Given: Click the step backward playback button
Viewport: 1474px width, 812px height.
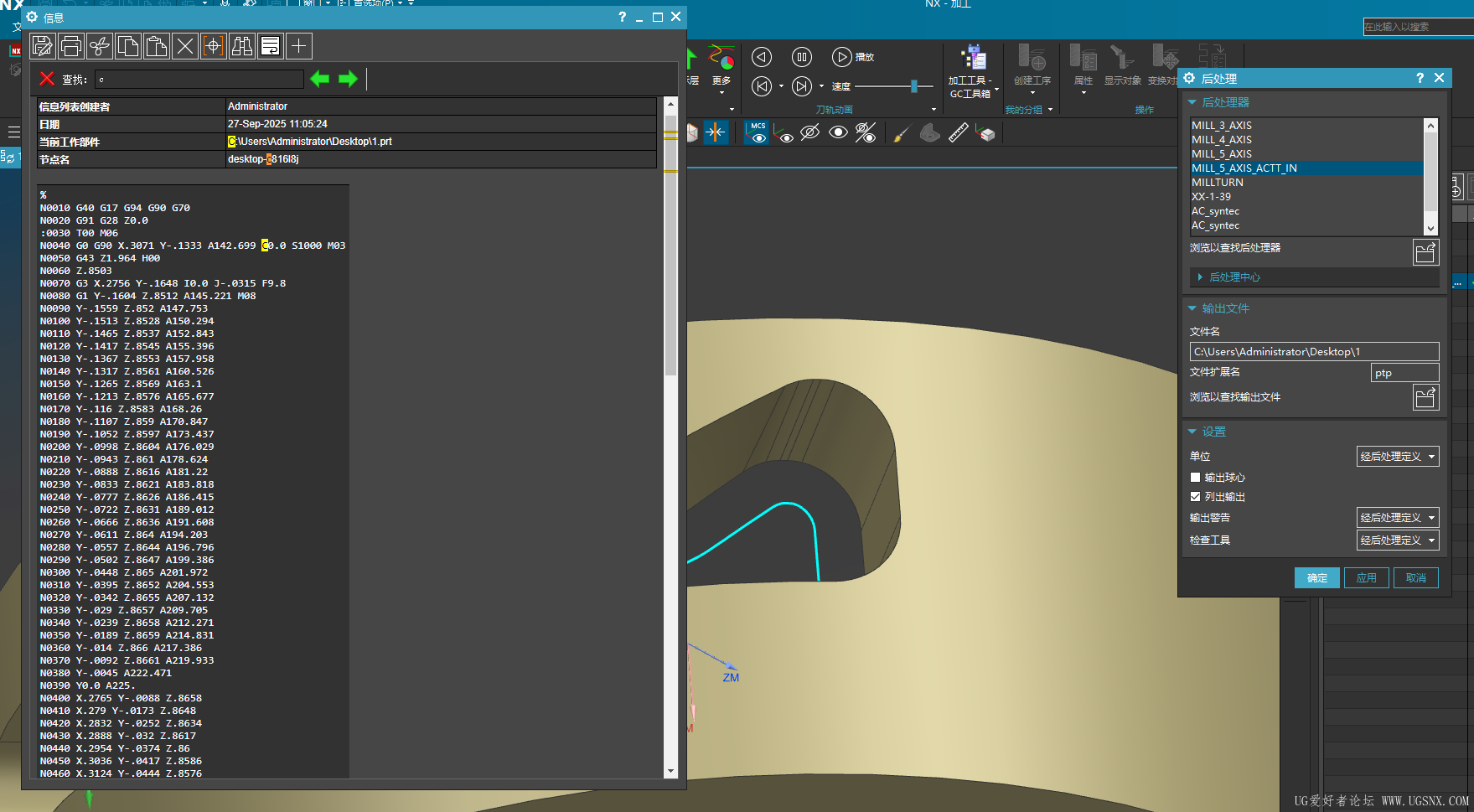Looking at the screenshot, I should (x=762, y=57).
